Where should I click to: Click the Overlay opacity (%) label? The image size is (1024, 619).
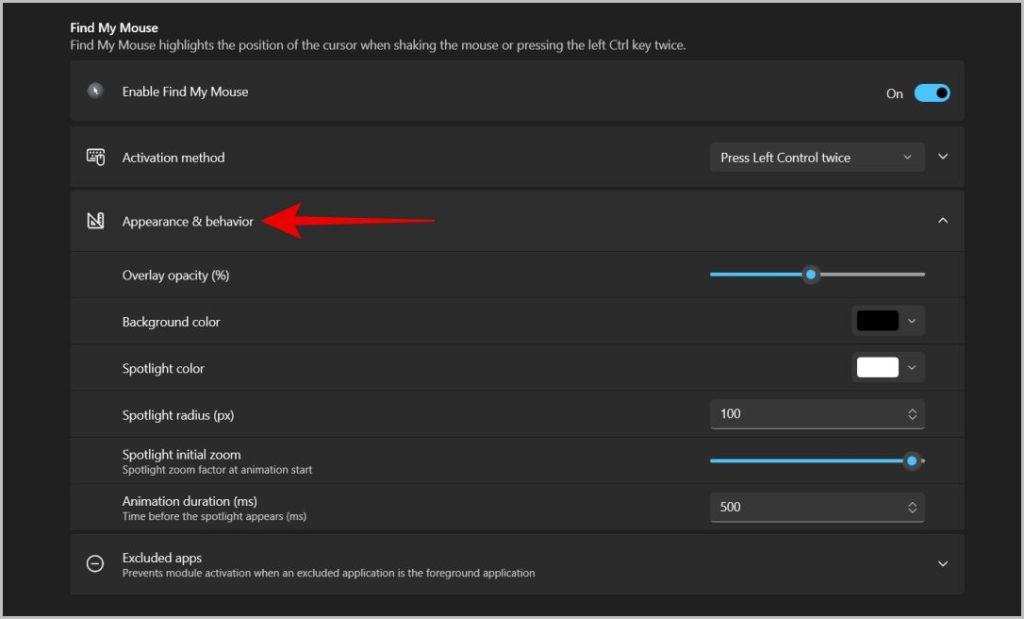click(176, 275)
